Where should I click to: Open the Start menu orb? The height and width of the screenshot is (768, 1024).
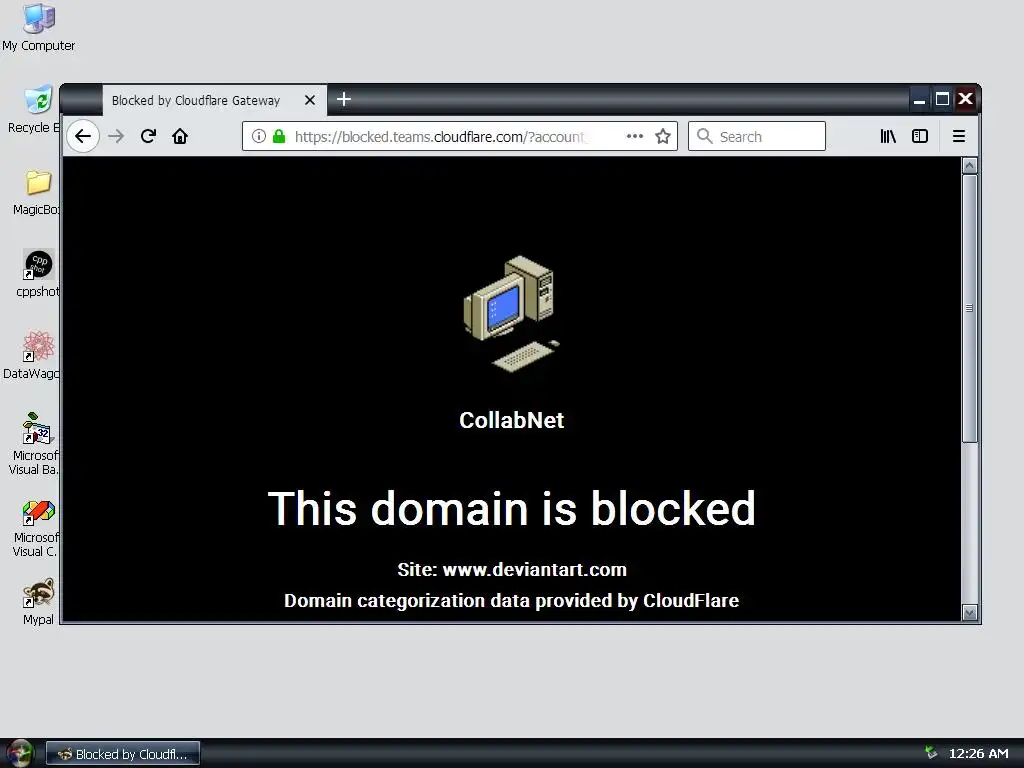click(20, 754)
